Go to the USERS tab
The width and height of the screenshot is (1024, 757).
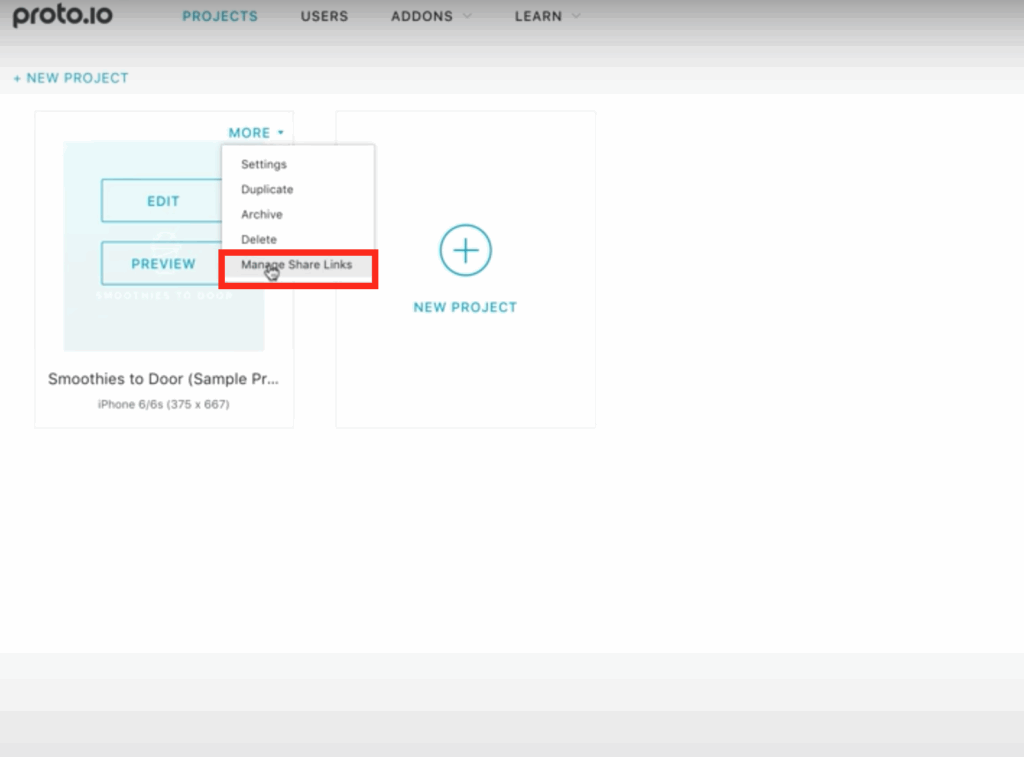[x=324, y=16]
